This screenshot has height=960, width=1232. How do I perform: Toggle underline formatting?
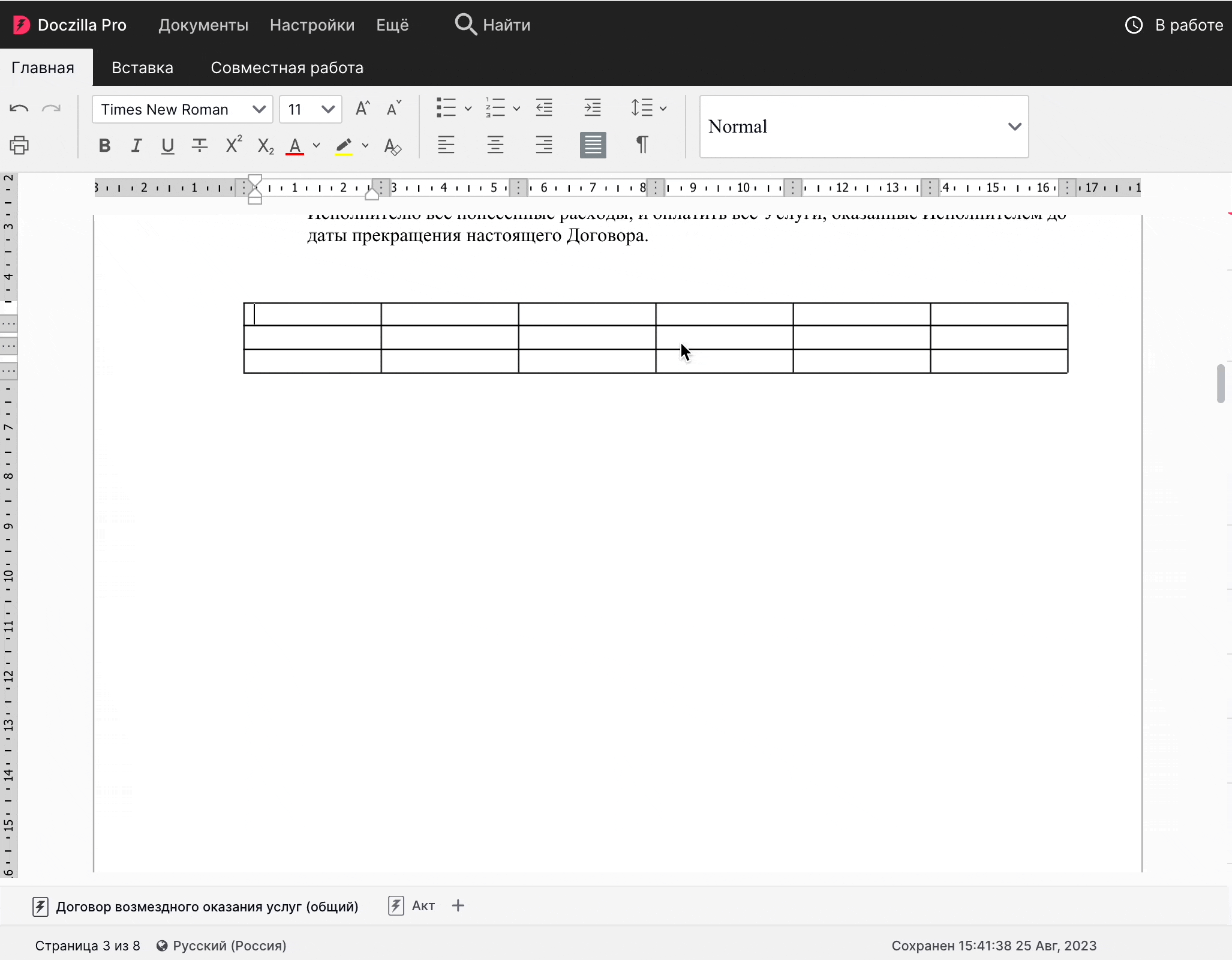click(168, 146)
